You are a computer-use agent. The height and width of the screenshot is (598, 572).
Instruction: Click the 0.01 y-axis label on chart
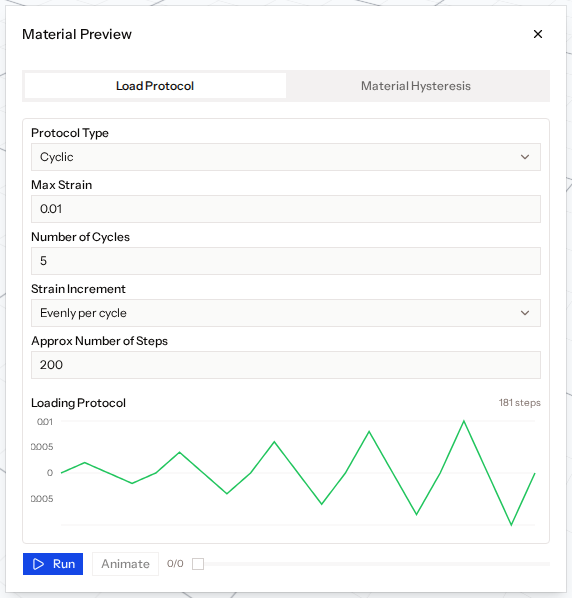(45, 422)
